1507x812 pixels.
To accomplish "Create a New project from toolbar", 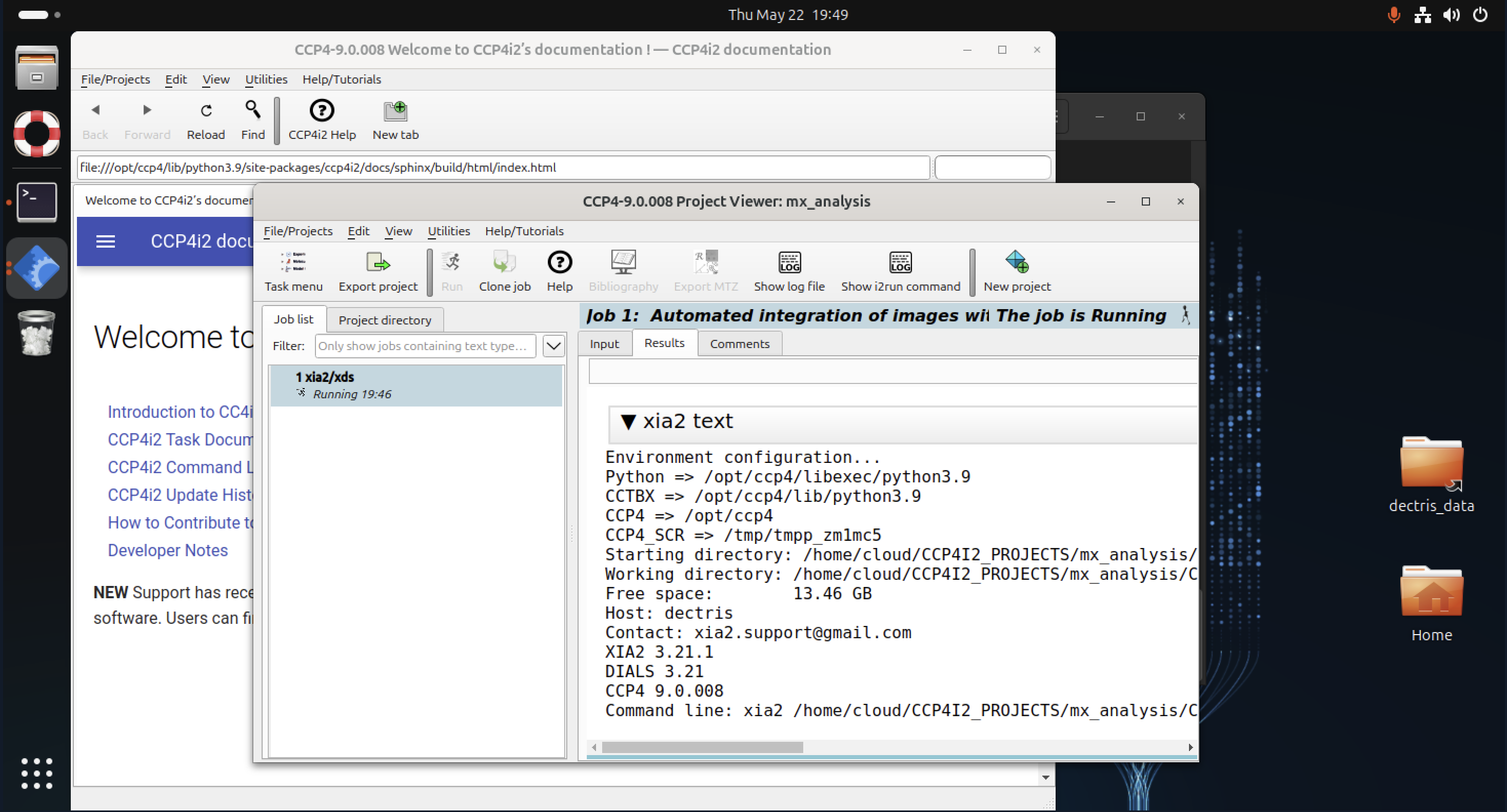I will click(1017, 271).
